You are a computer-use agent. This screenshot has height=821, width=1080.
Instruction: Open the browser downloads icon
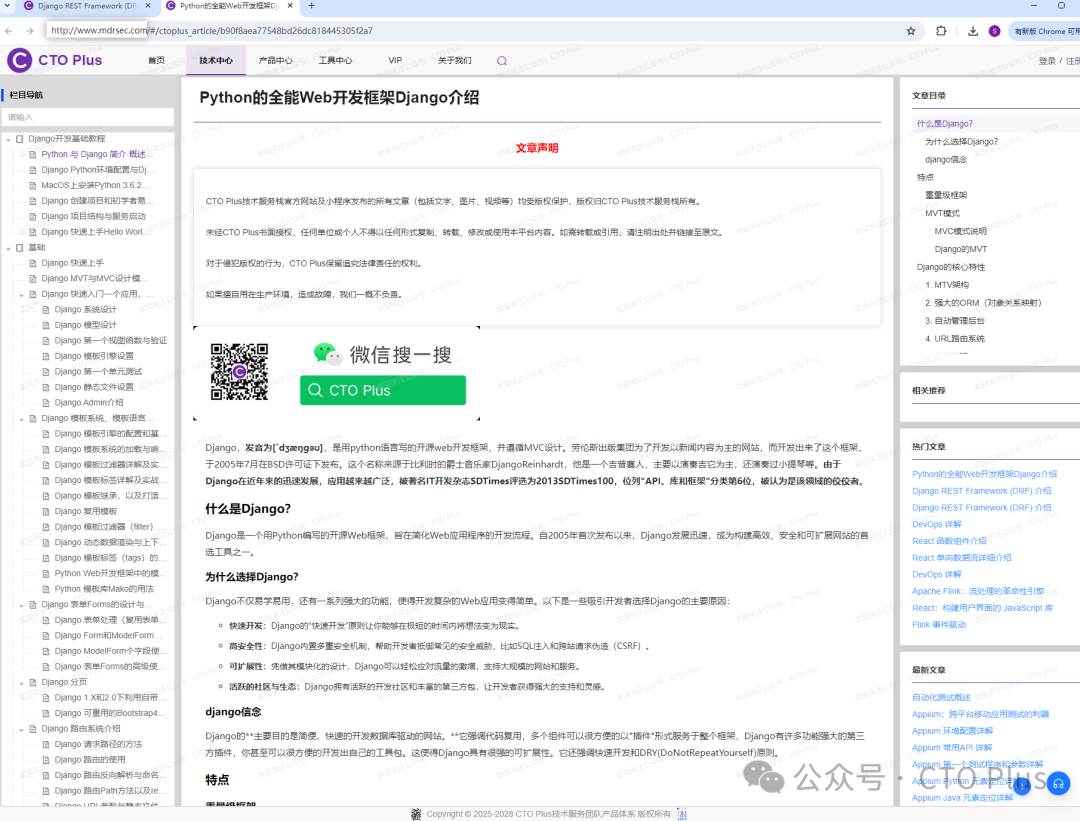pos(973,31)
